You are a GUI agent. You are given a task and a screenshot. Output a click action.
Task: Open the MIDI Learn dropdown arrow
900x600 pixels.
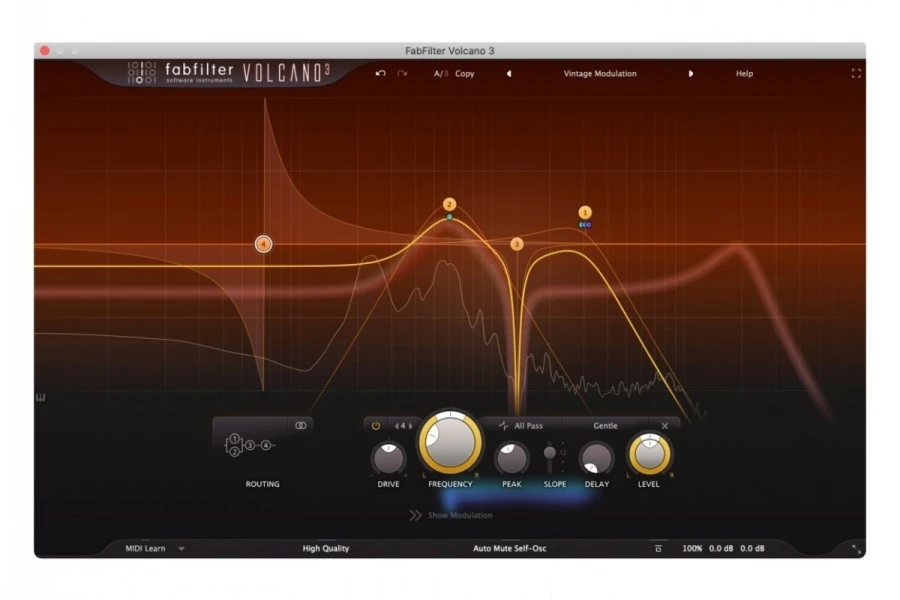181,549
